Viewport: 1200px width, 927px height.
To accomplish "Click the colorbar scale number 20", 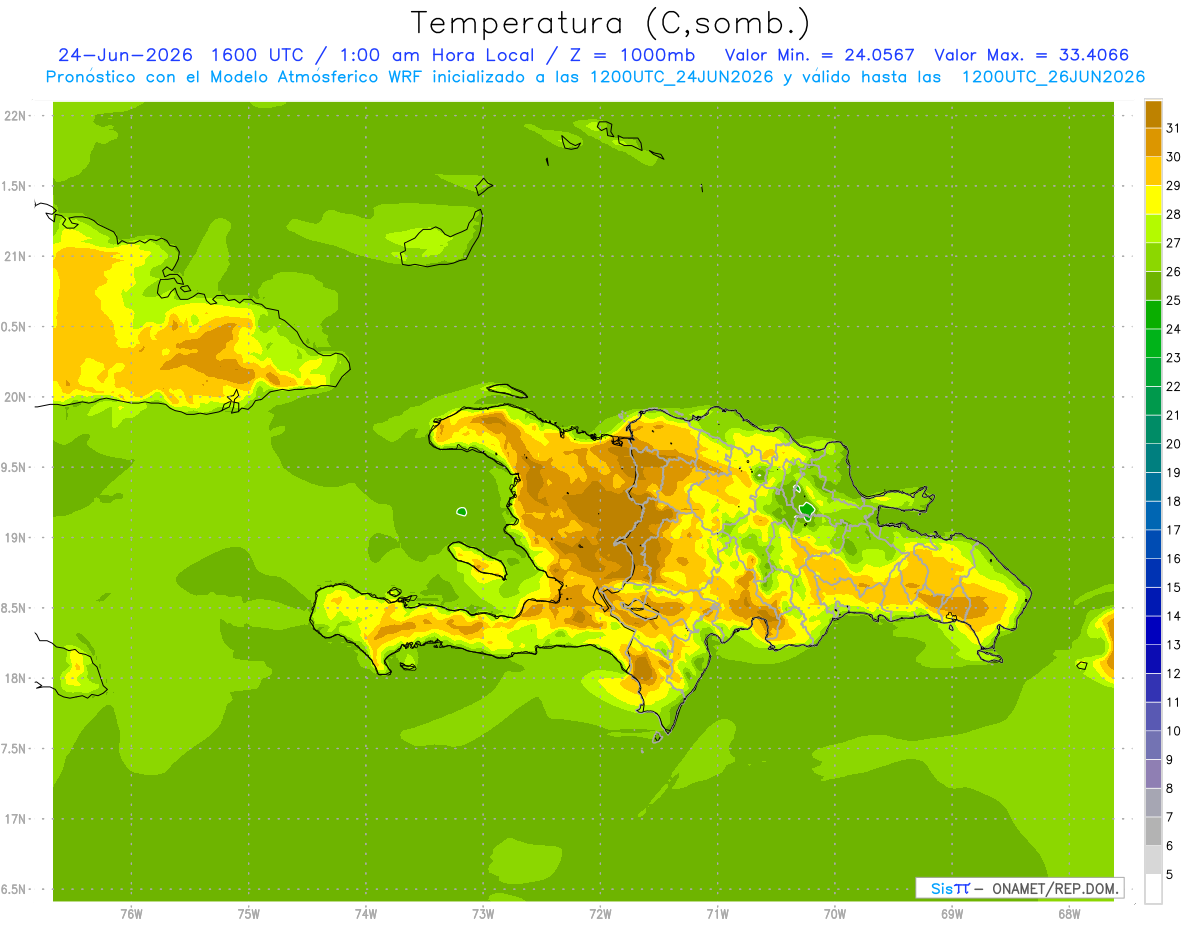I will click(1174, 444).
